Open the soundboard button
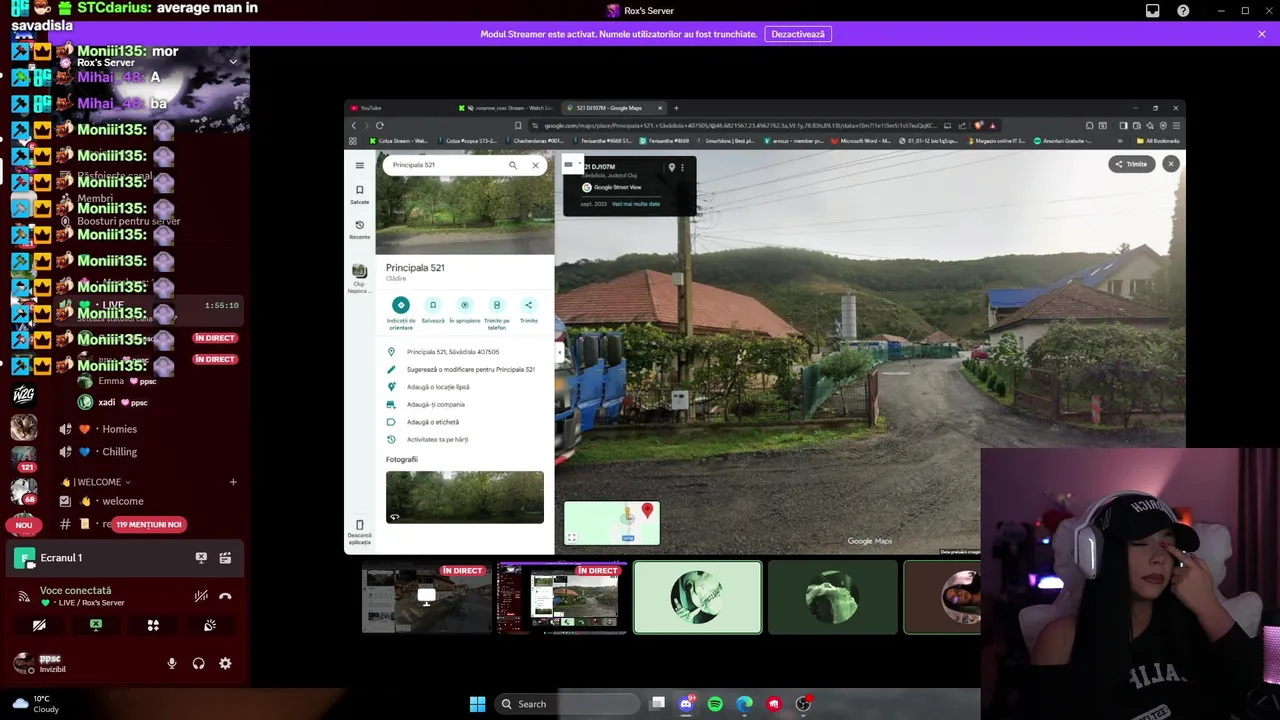 pos(210,625)
